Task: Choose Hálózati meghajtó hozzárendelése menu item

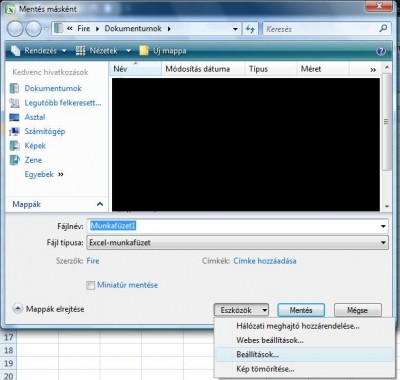Action: [x=298, y=326]
